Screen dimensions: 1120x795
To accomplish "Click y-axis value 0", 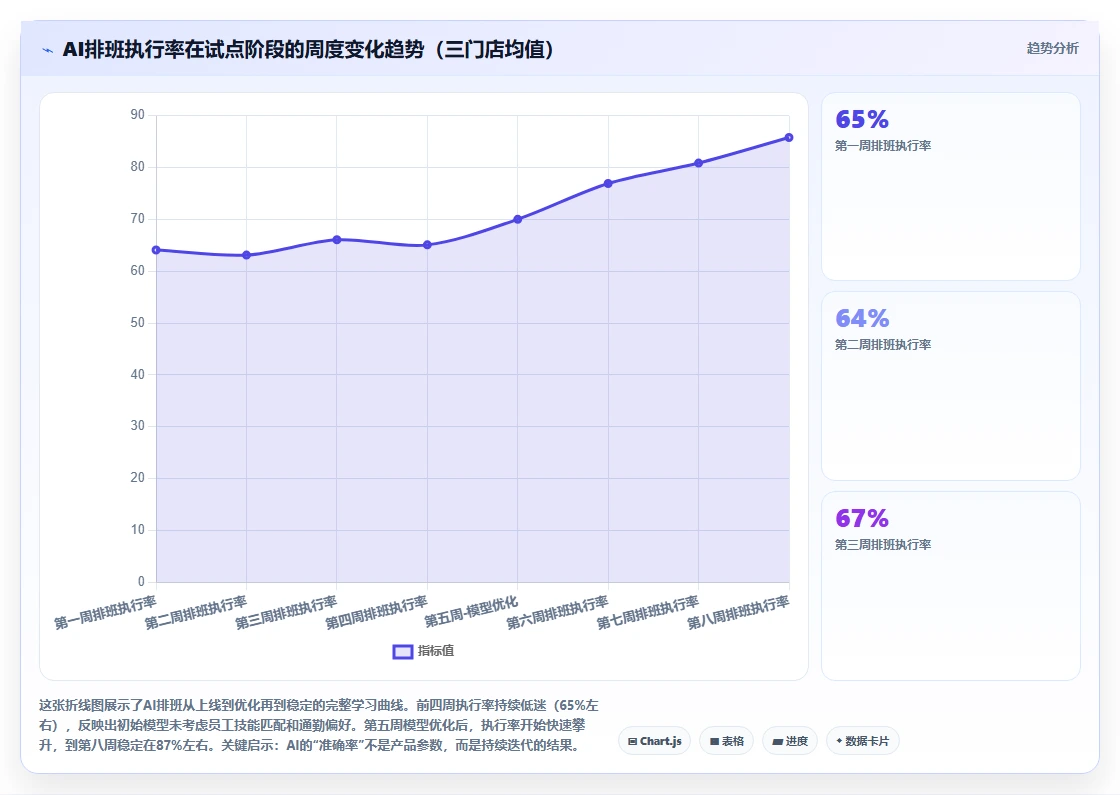I will pyautogui.click(x=141, y=582).
